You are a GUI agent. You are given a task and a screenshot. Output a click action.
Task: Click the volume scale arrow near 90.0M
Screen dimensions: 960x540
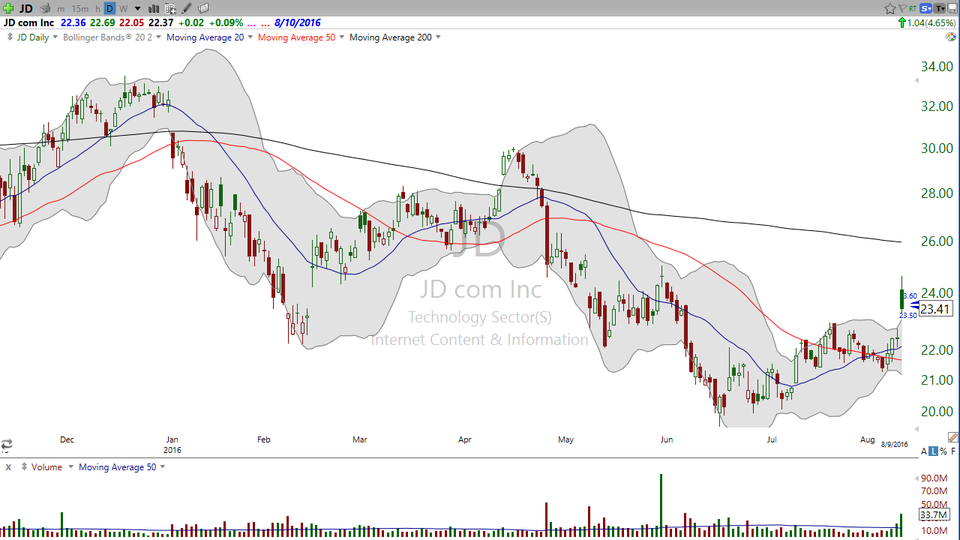tap(917, 478)
